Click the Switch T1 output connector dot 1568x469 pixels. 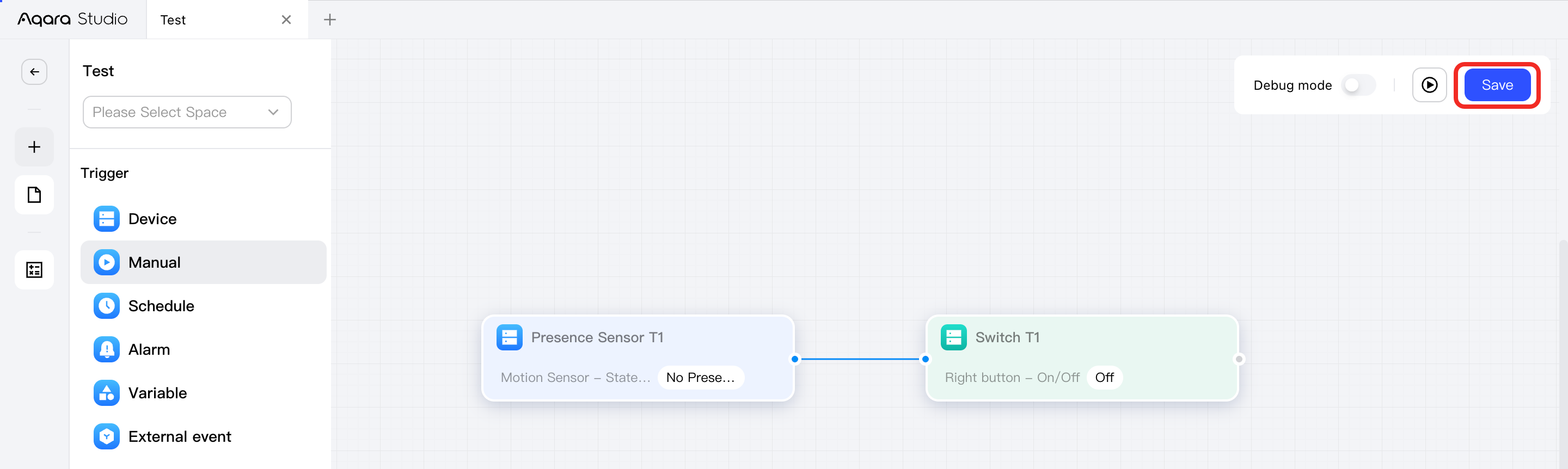click(x=1239, y=359)
